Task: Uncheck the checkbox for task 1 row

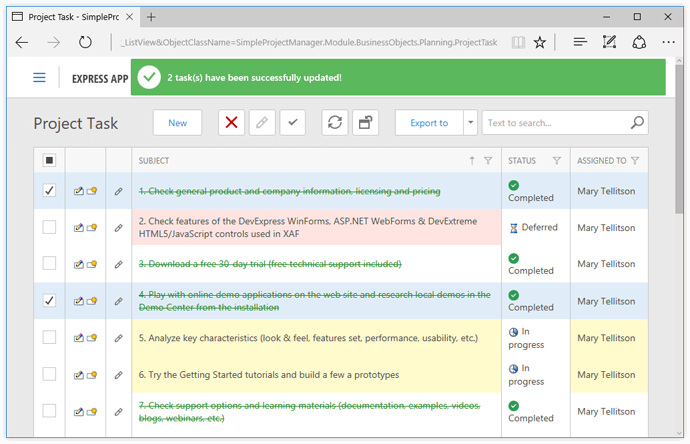Action: point(49,190)
